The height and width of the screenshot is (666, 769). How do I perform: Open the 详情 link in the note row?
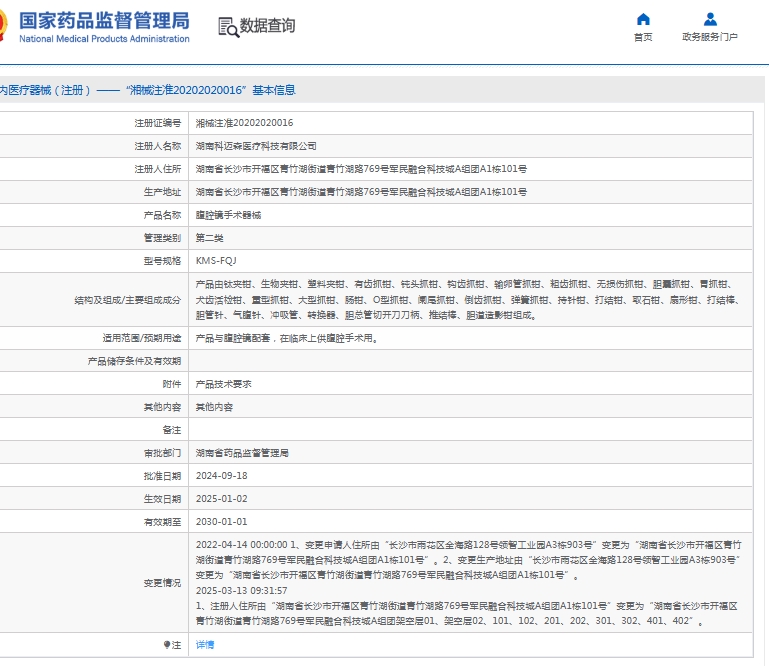(205, 644)
